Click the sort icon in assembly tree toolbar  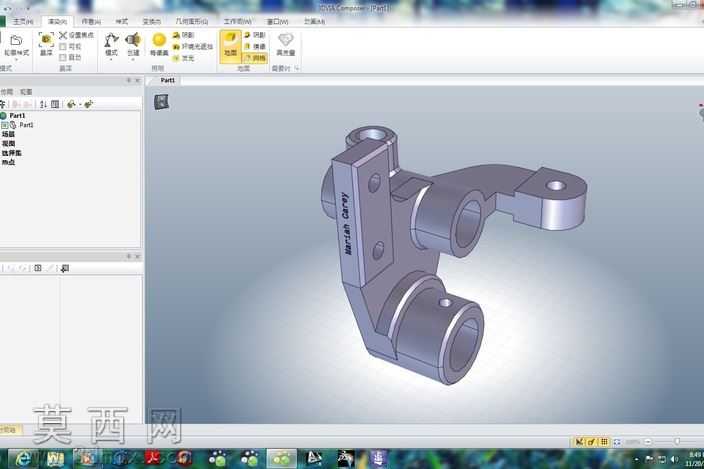pos(43,105)
